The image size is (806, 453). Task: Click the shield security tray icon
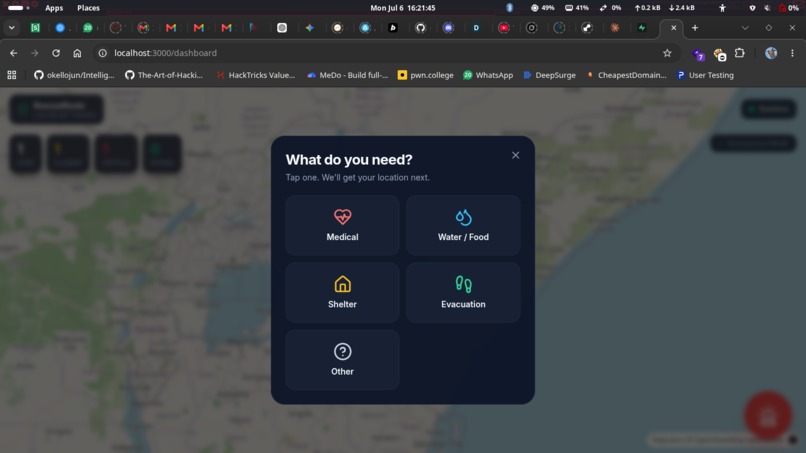[753, 8]
